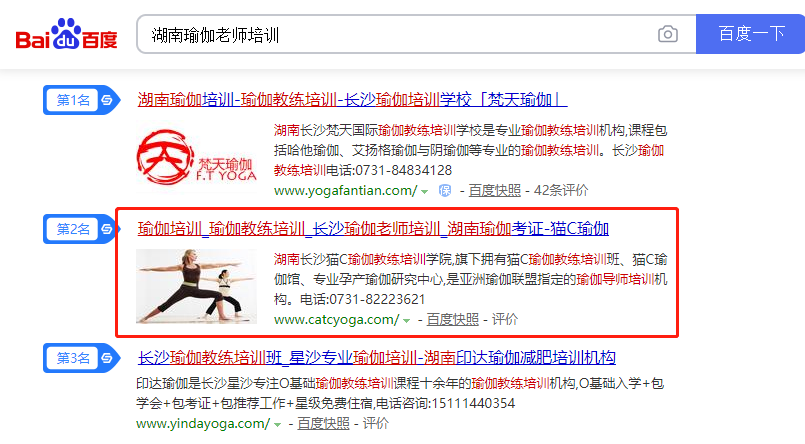Image resolution: width=805 pixels, height=444 pixels.
Task: Focus the search box containing 湖南瑜伽老师培训
Action: pos(416,34)
